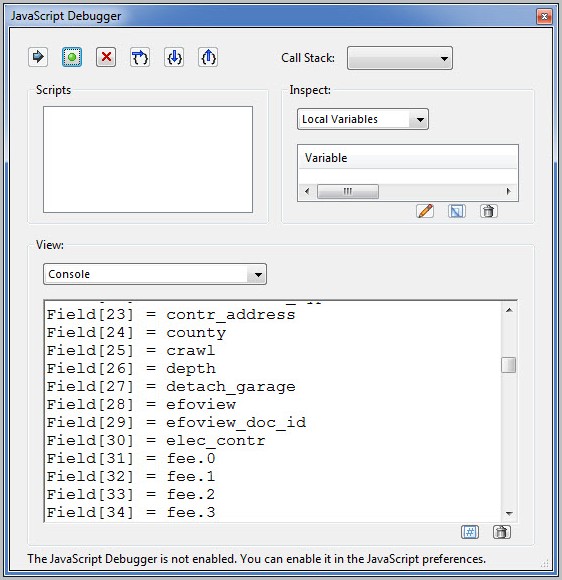Open the Local Variables inspect dropdown

pyautogui.click(x=363, y=119)
